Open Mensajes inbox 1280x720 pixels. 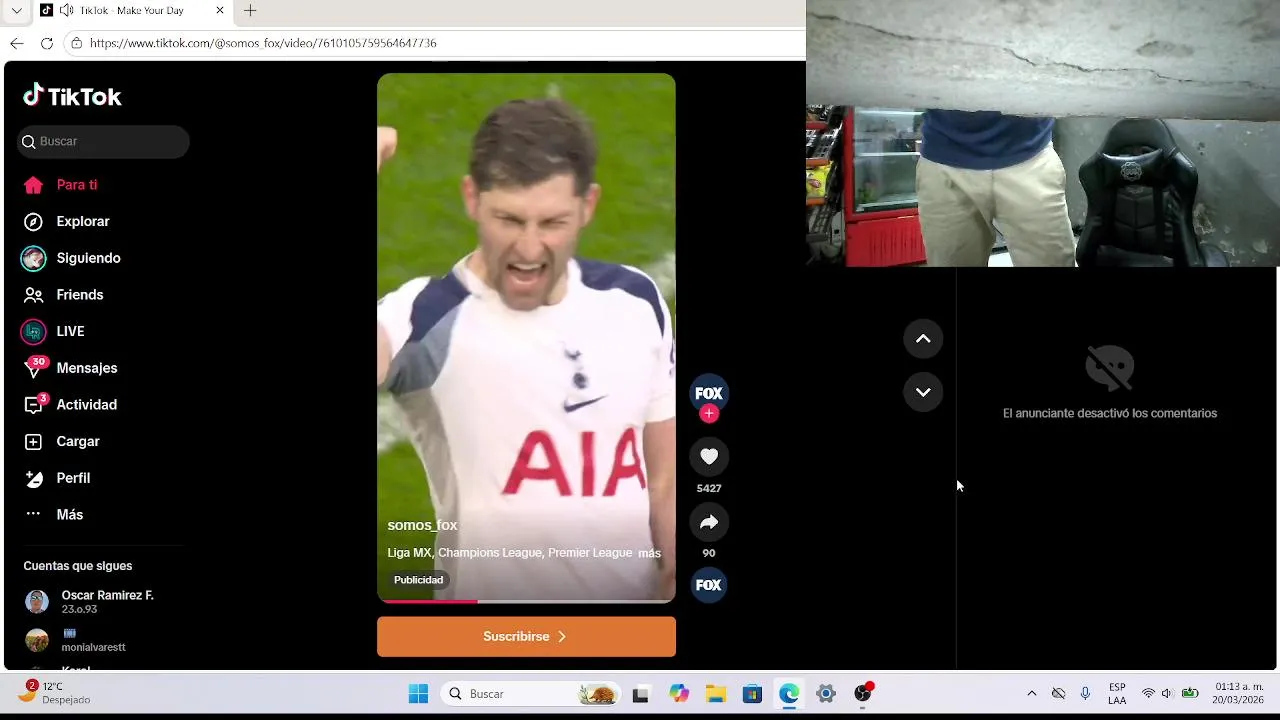(70, 368)
